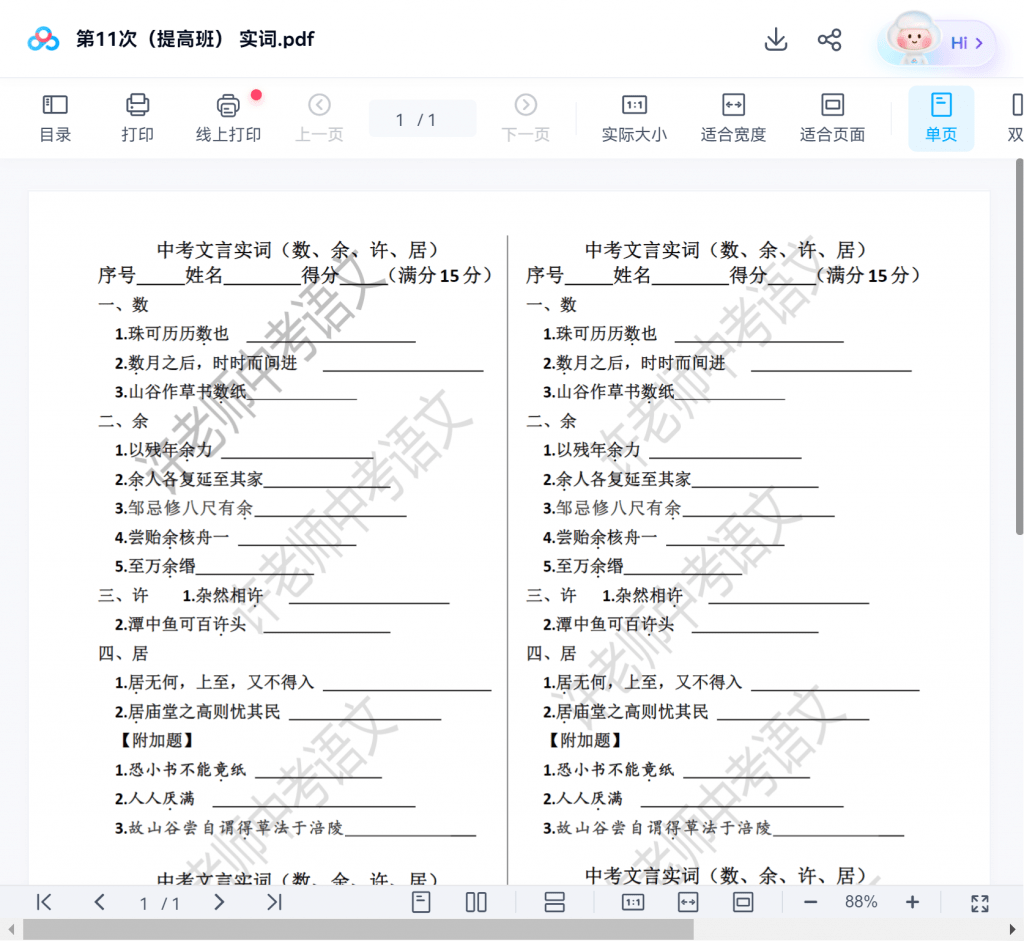Switch to 单页 single page view
The width and height of the screenshot is (1024, 941).
tap(941, 118)
